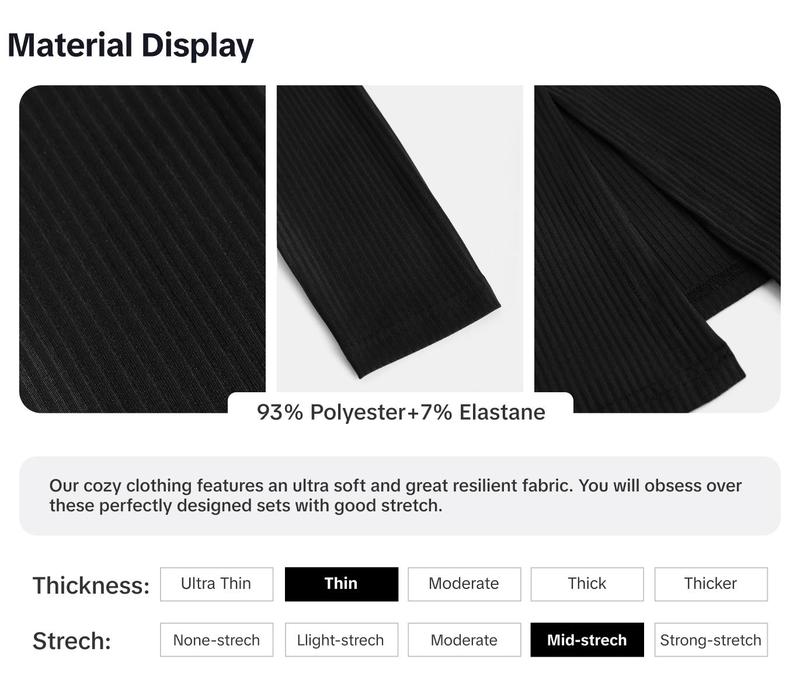Click the 93% Polyester+7% Elastane label
800x687 pixels.
[401, 412]
